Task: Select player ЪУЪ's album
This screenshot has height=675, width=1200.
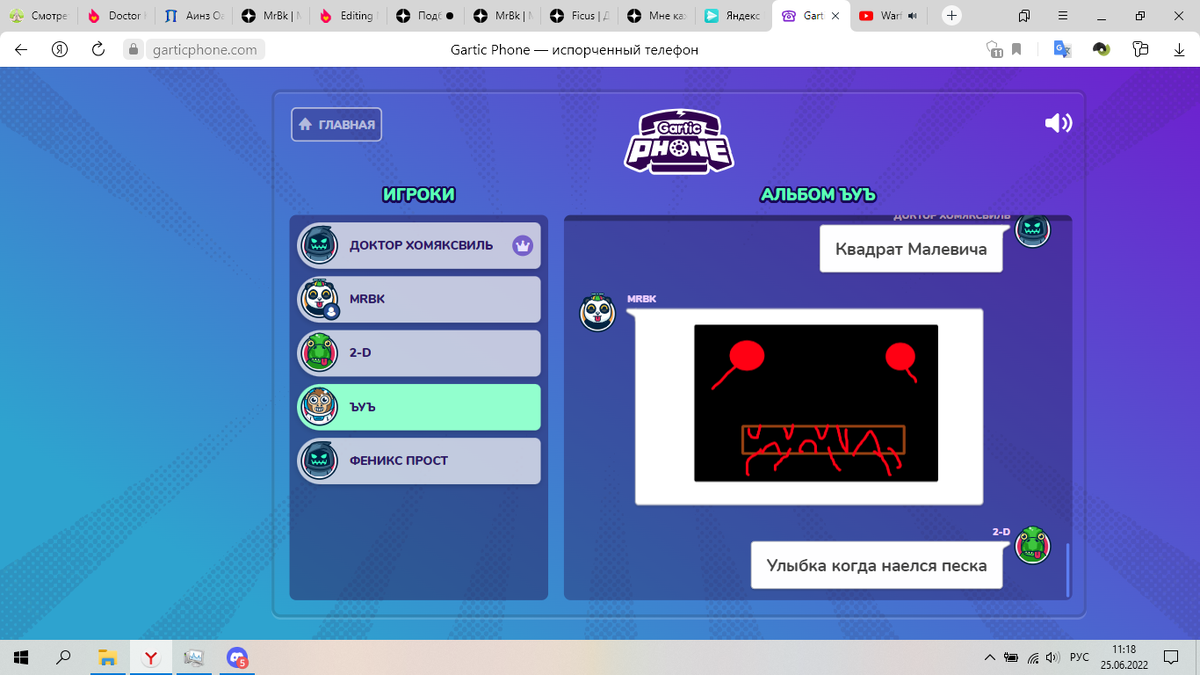Action: click(x=419, y=407)
